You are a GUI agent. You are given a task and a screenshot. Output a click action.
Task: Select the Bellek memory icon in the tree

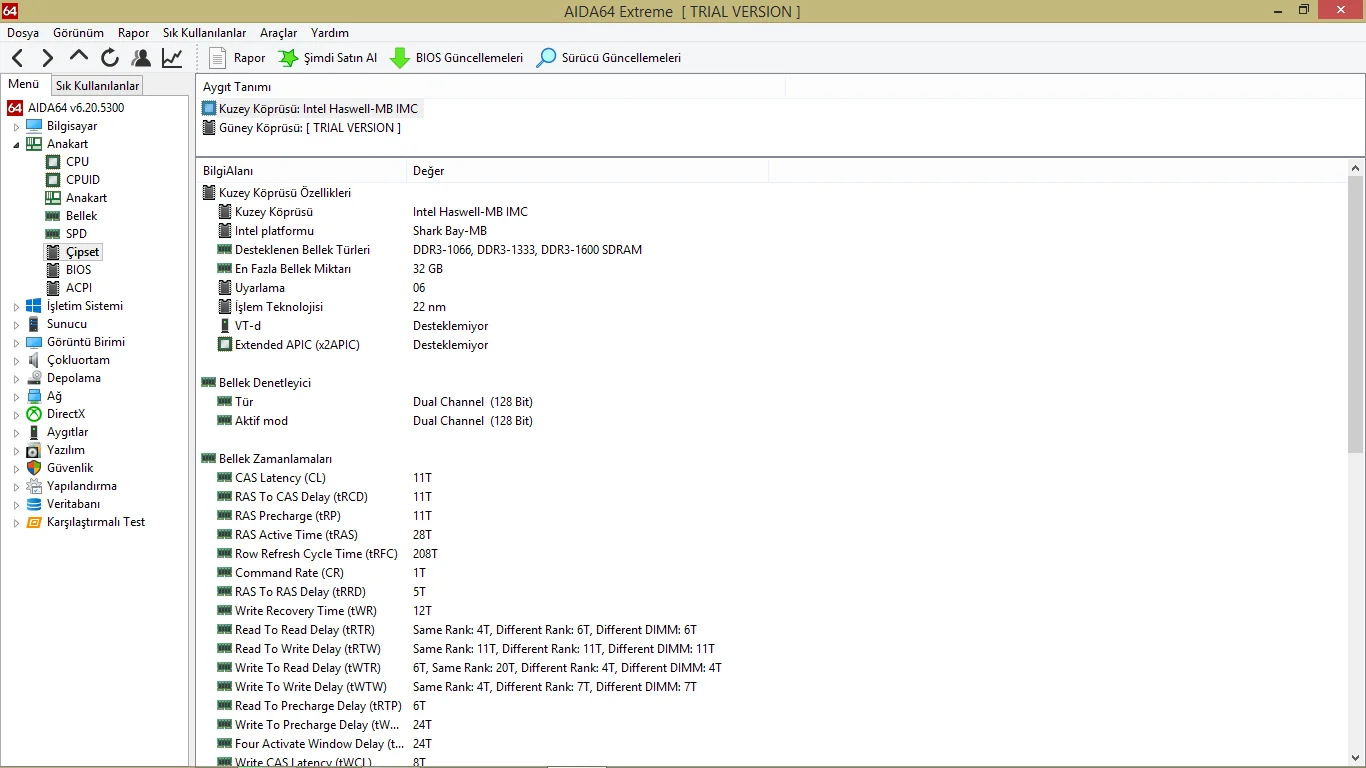pyautogui.click(x=53, y=216)
